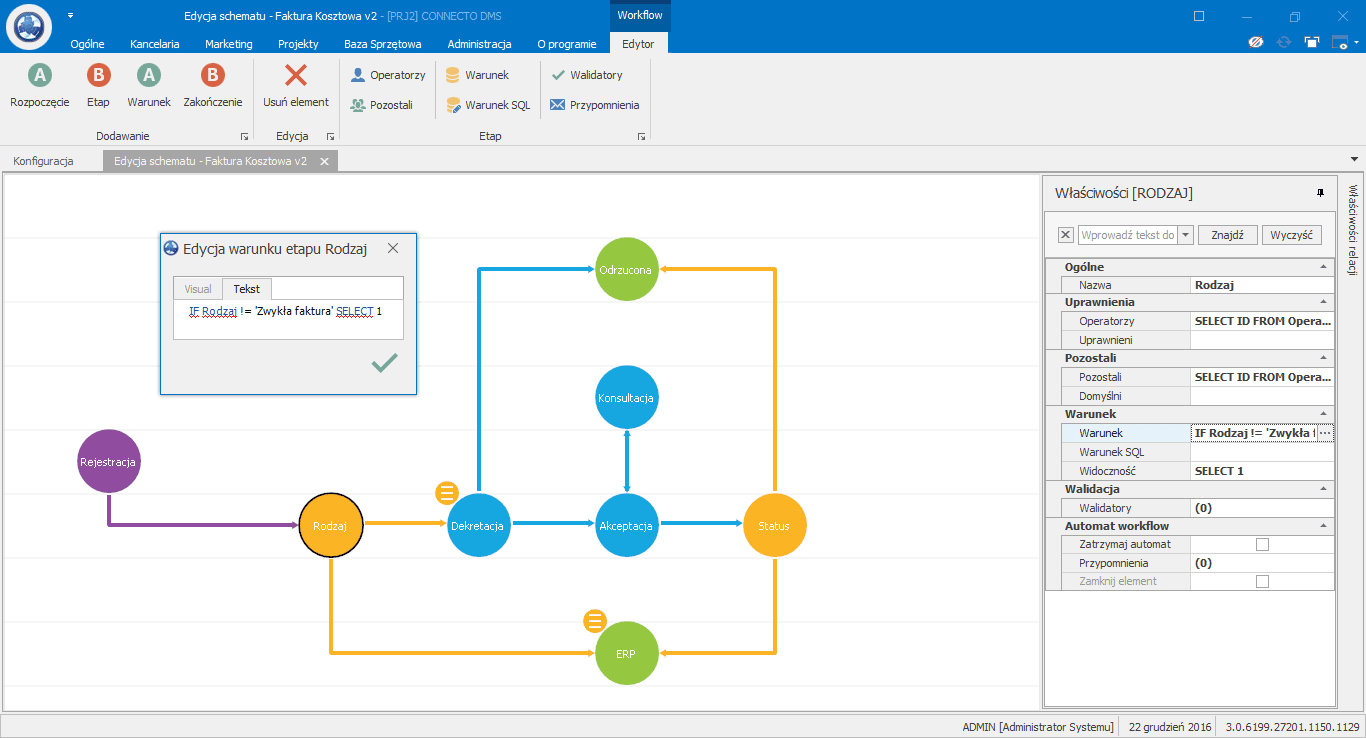
Task: Add a Rozpoczęcie start element
Action: click(x=40, y=76)
